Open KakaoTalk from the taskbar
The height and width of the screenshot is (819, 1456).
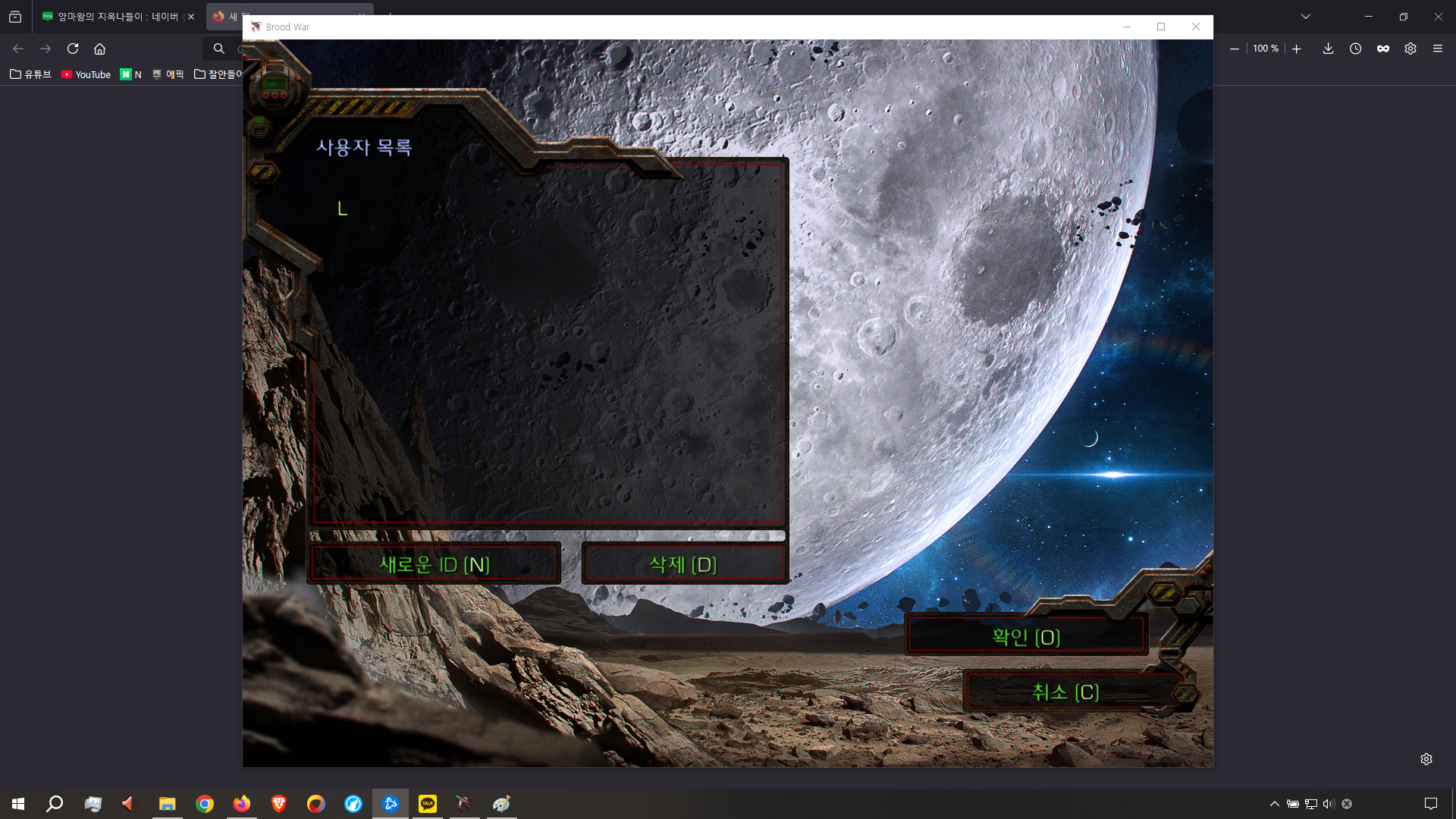428,804
